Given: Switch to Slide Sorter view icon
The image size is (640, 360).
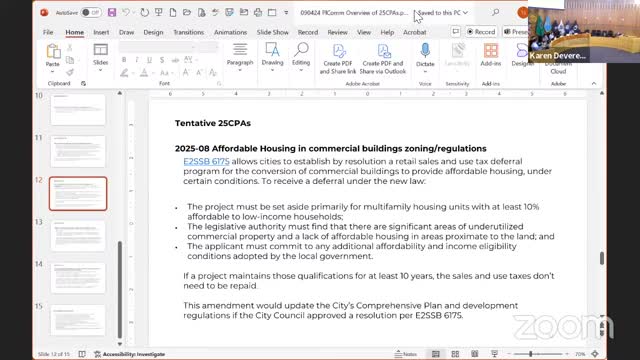Looking at the screenshot, I should (x=455, y=354).
